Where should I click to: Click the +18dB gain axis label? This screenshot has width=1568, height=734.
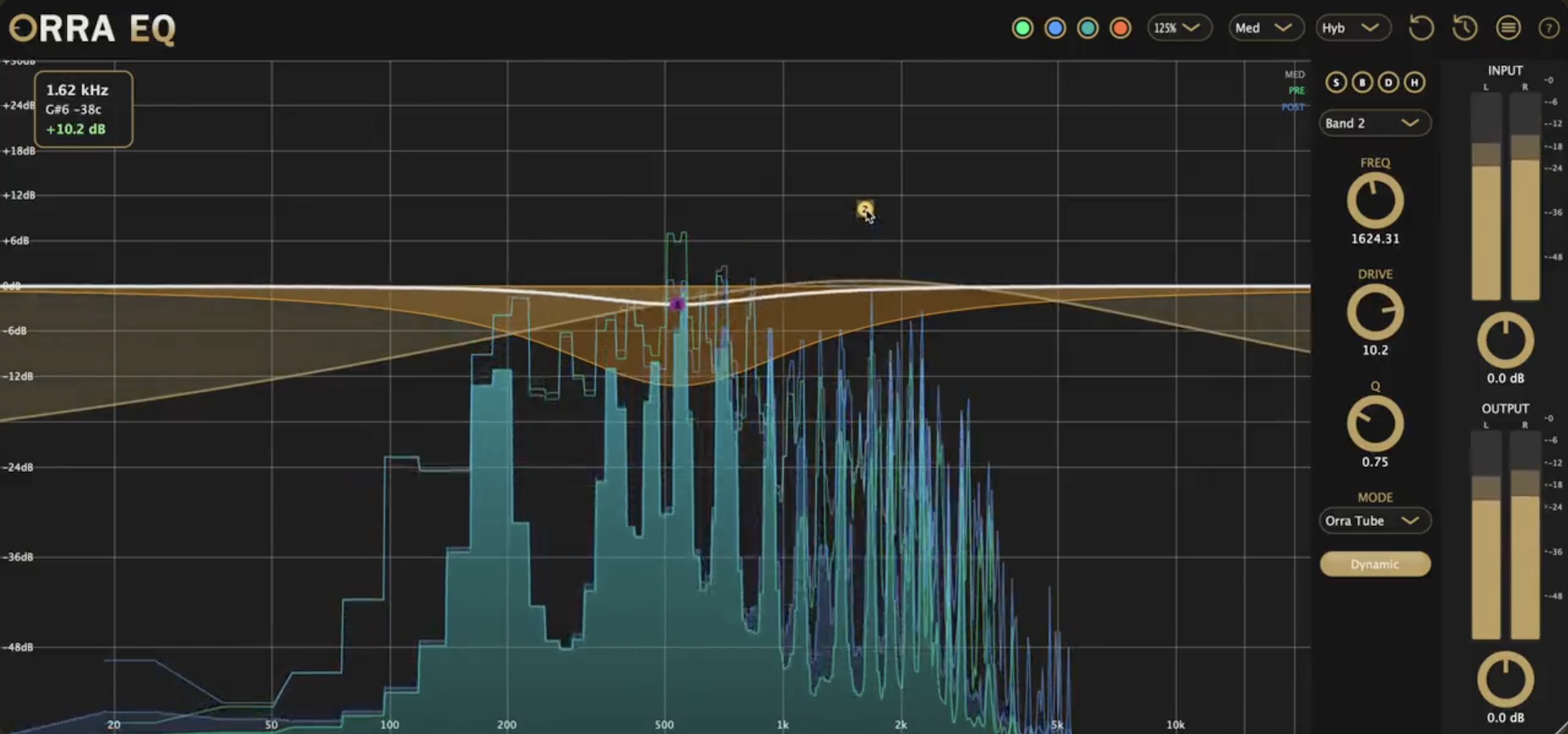click(19, 151)
